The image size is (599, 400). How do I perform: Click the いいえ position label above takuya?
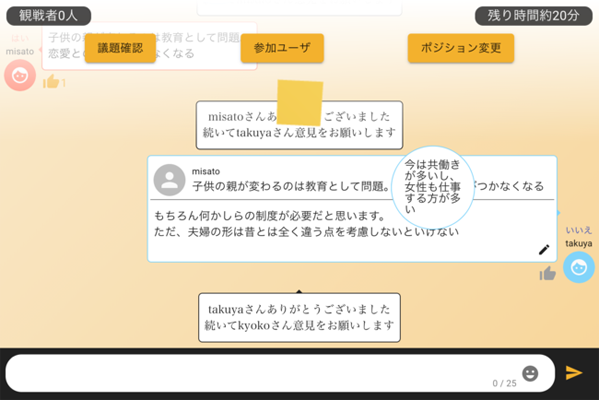tap(579, 230)
